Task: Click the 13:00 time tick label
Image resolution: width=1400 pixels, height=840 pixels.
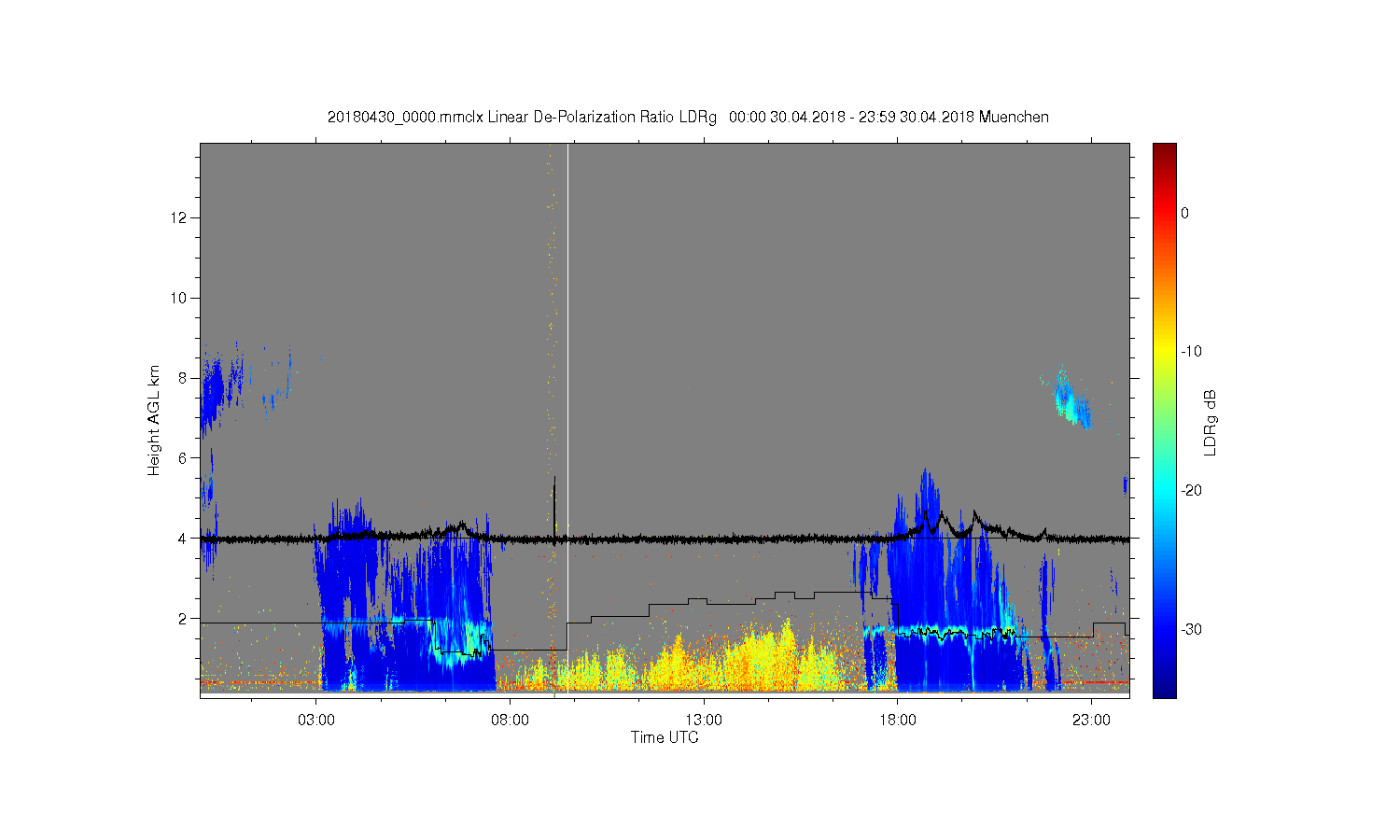Action: pyautogui.click(x=704, y=720)
